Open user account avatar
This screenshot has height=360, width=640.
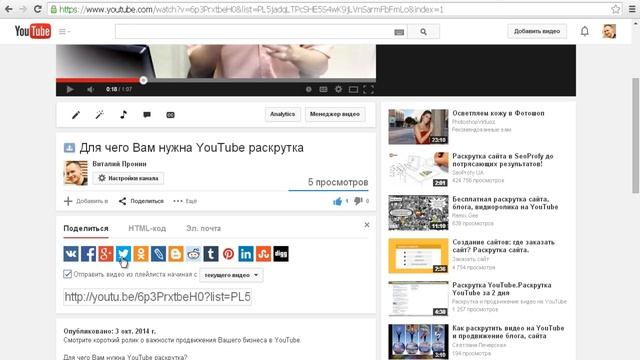pyautogui.click(x=609, y=31)
